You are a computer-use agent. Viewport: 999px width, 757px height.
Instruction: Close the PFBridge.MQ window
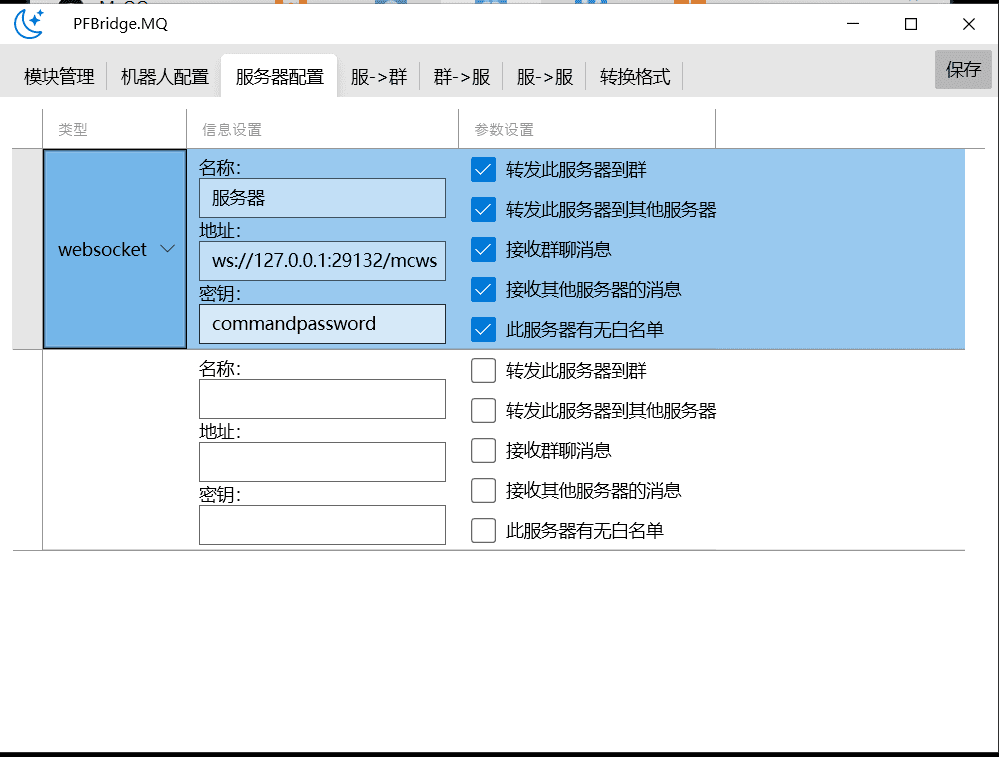click(968, 24)
